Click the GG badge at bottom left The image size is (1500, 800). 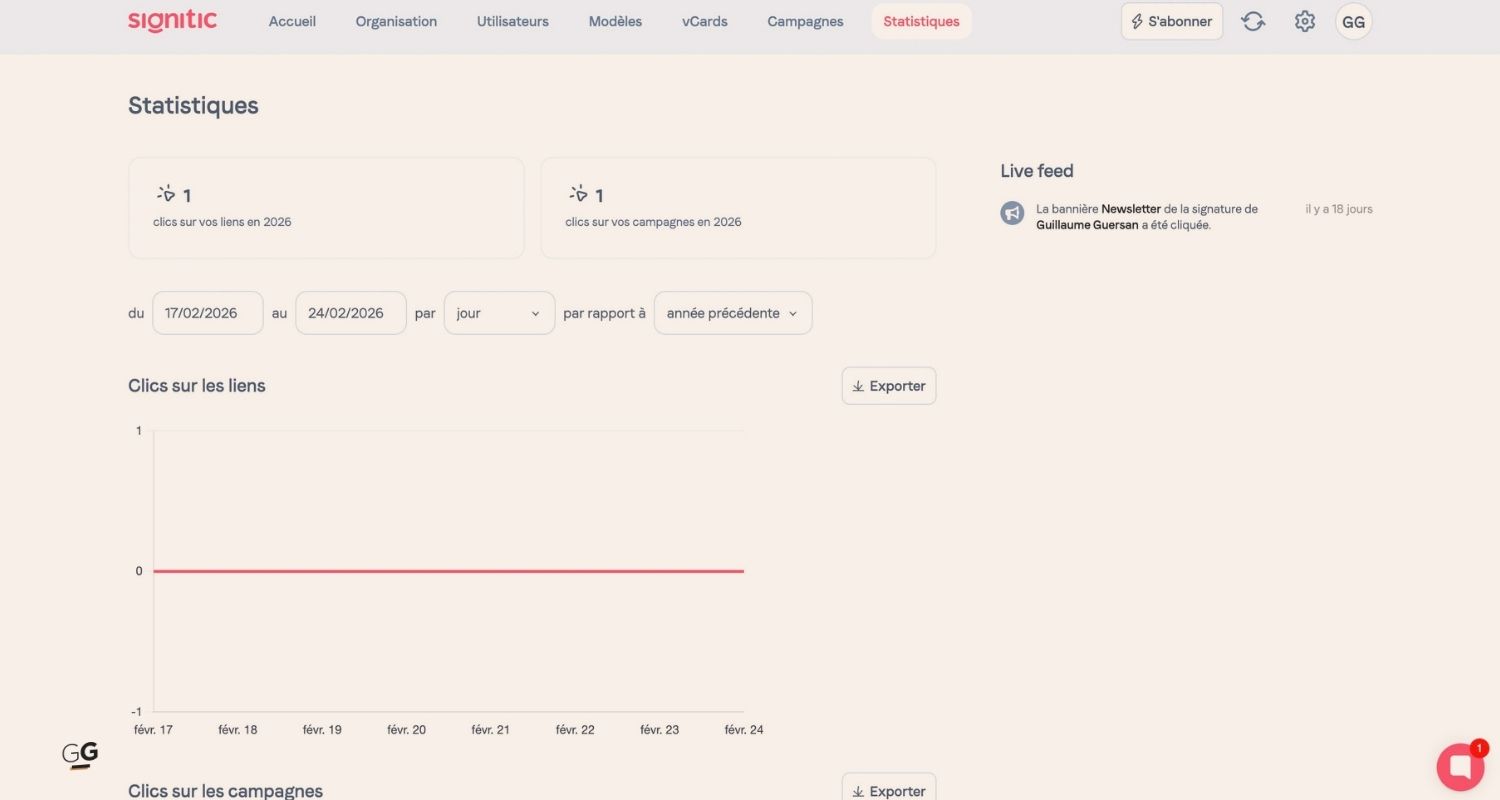coord(80,755)
